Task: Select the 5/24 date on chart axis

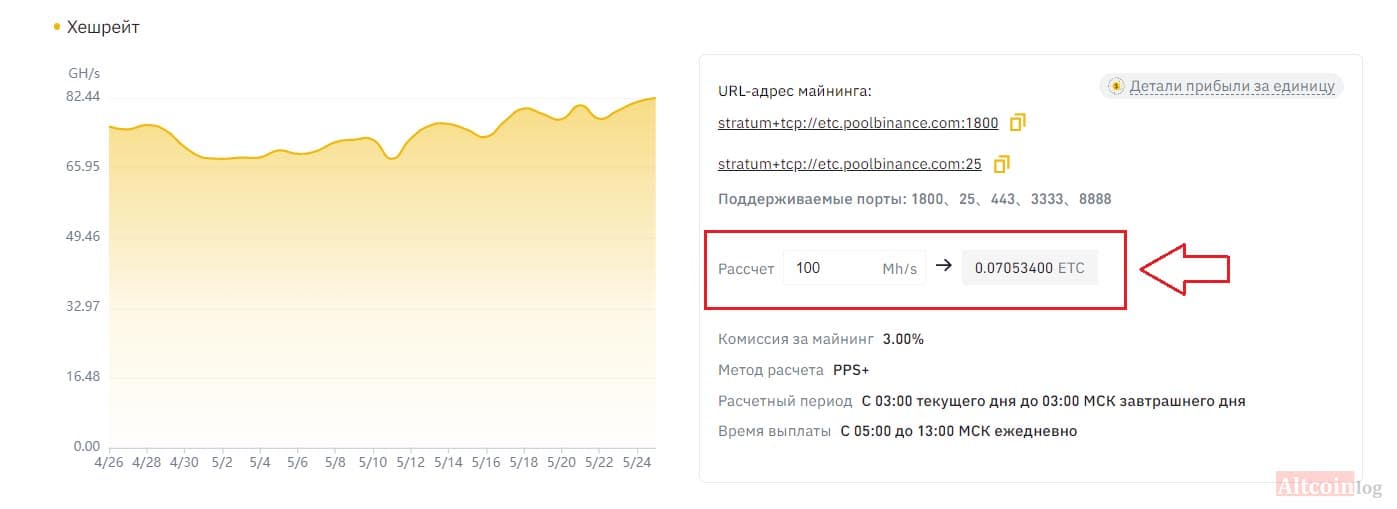Action: pos(637,463)
